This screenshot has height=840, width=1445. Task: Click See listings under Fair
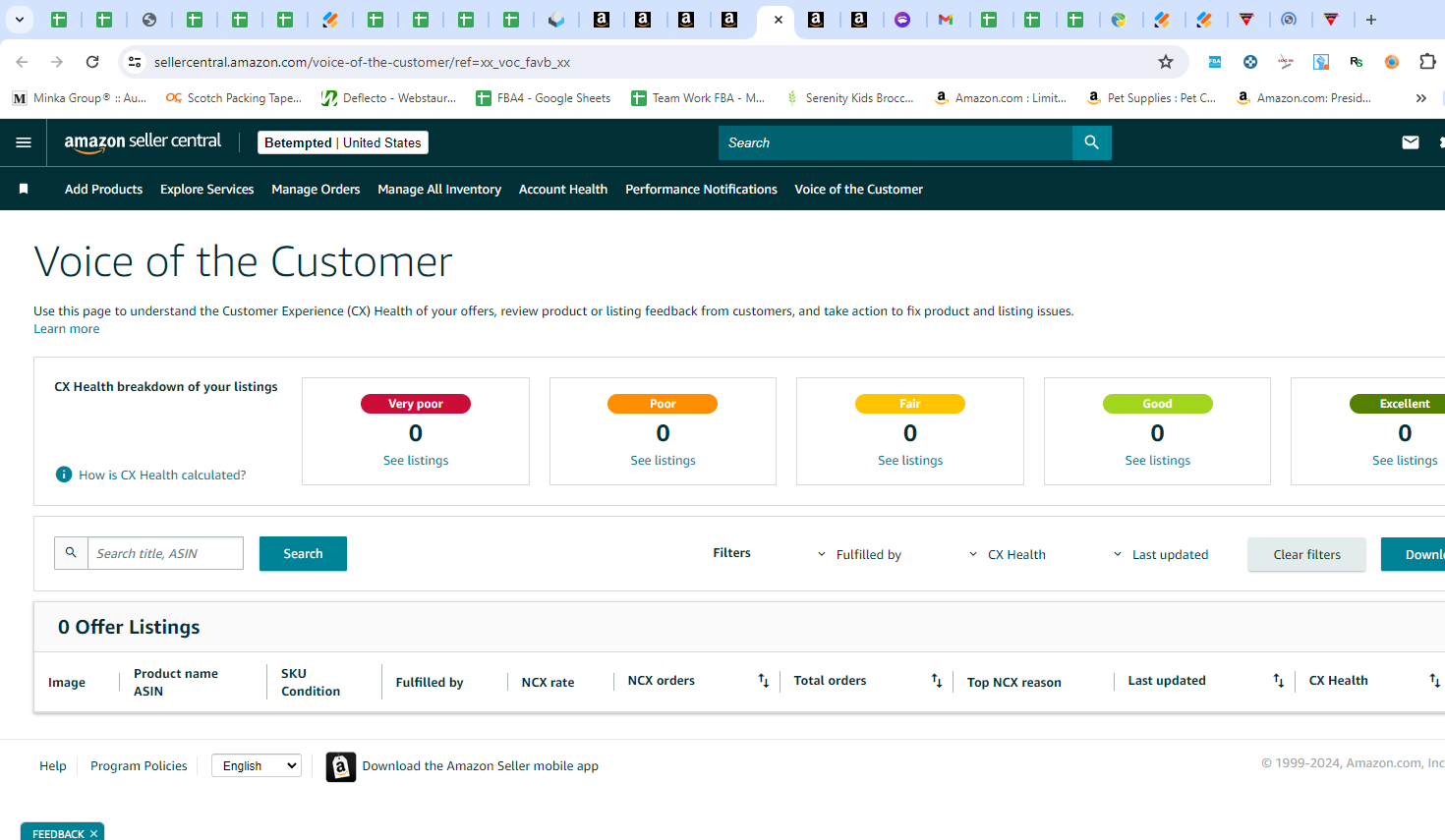(x=910, y=460)
